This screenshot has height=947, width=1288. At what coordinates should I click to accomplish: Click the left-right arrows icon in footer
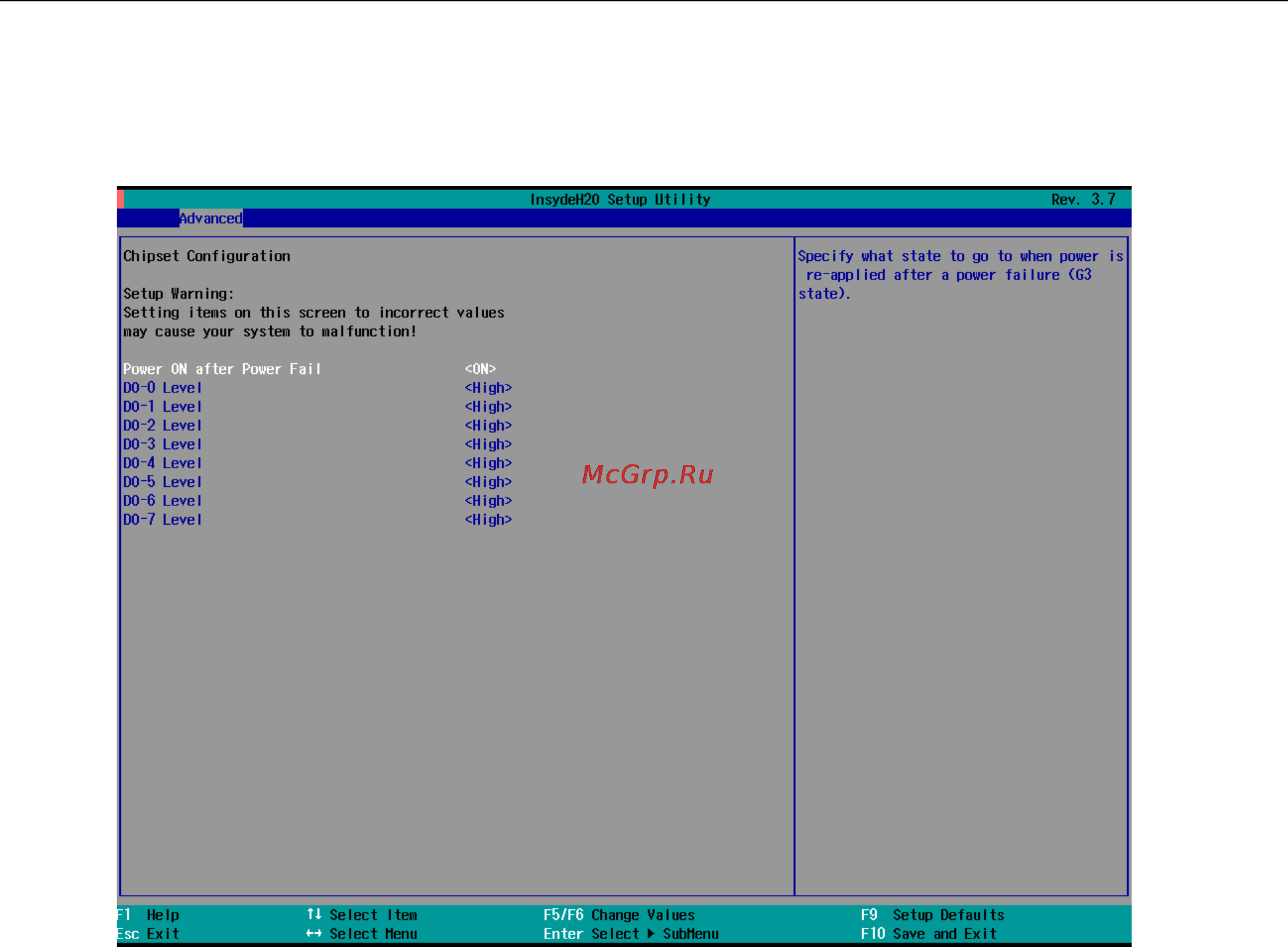pos(314,934)
